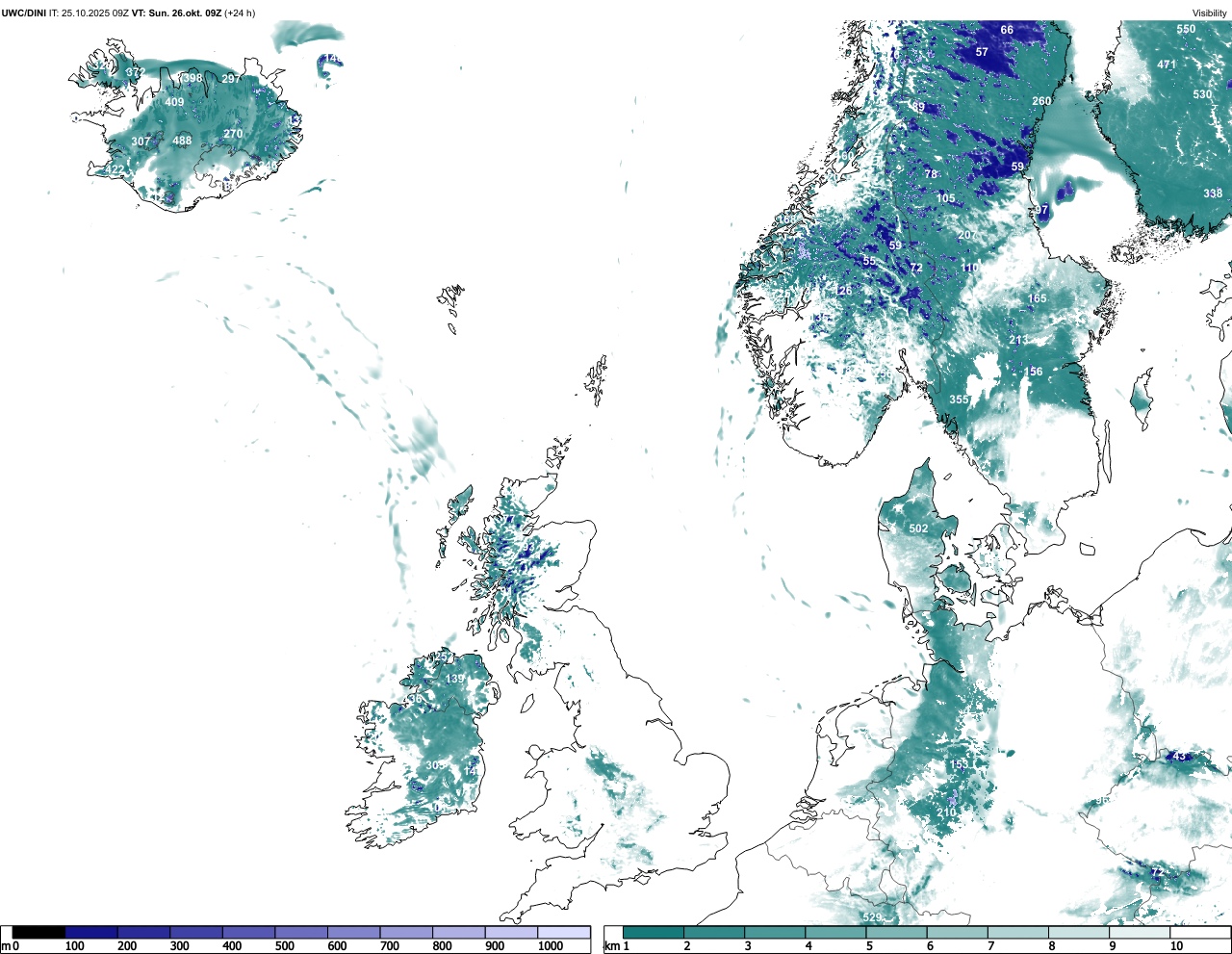Click the '409' value over Iceland
1232x954 pixels.
[x=174, y=102]
